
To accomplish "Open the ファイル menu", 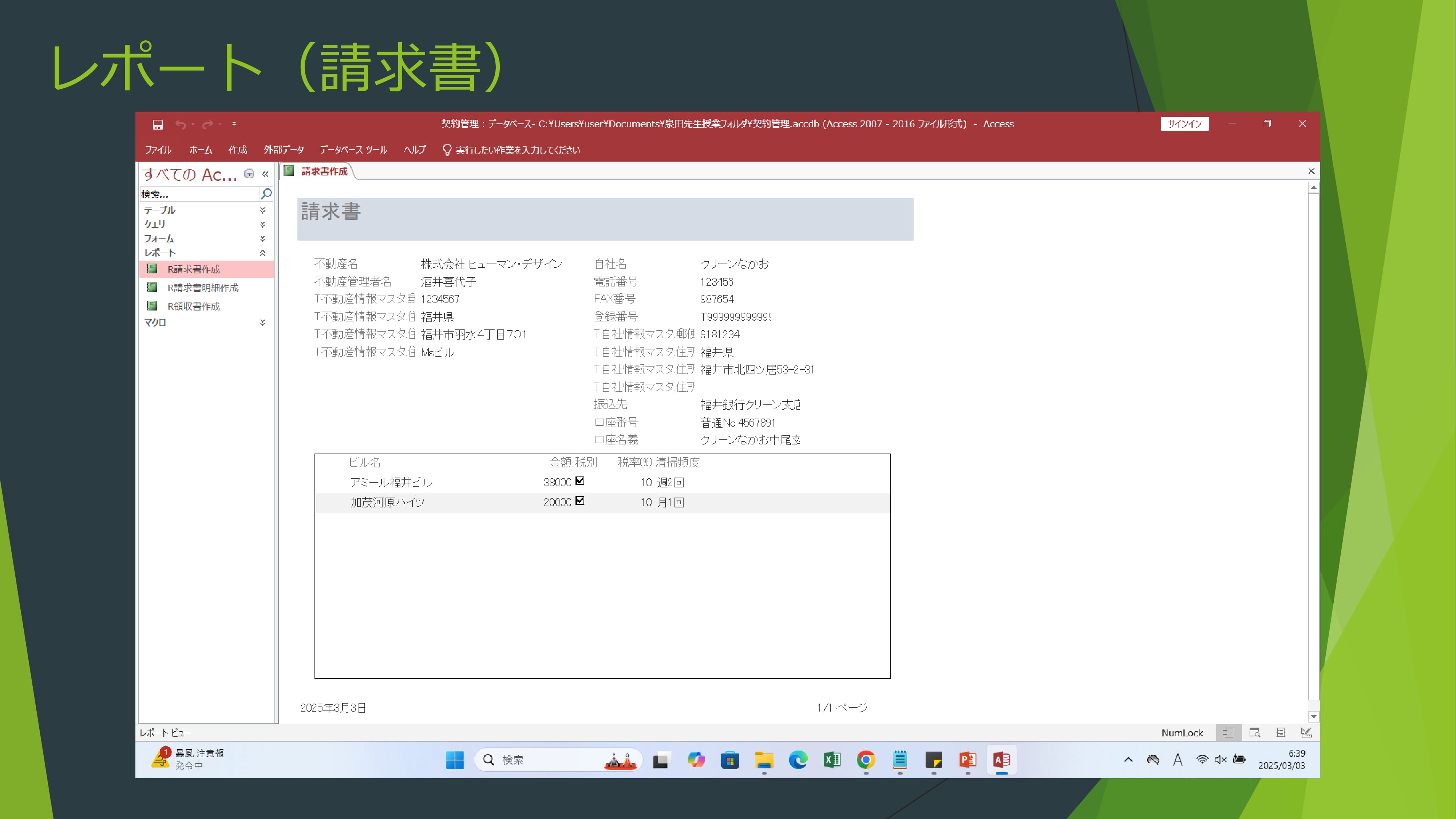I will click(x=158, y=150).
